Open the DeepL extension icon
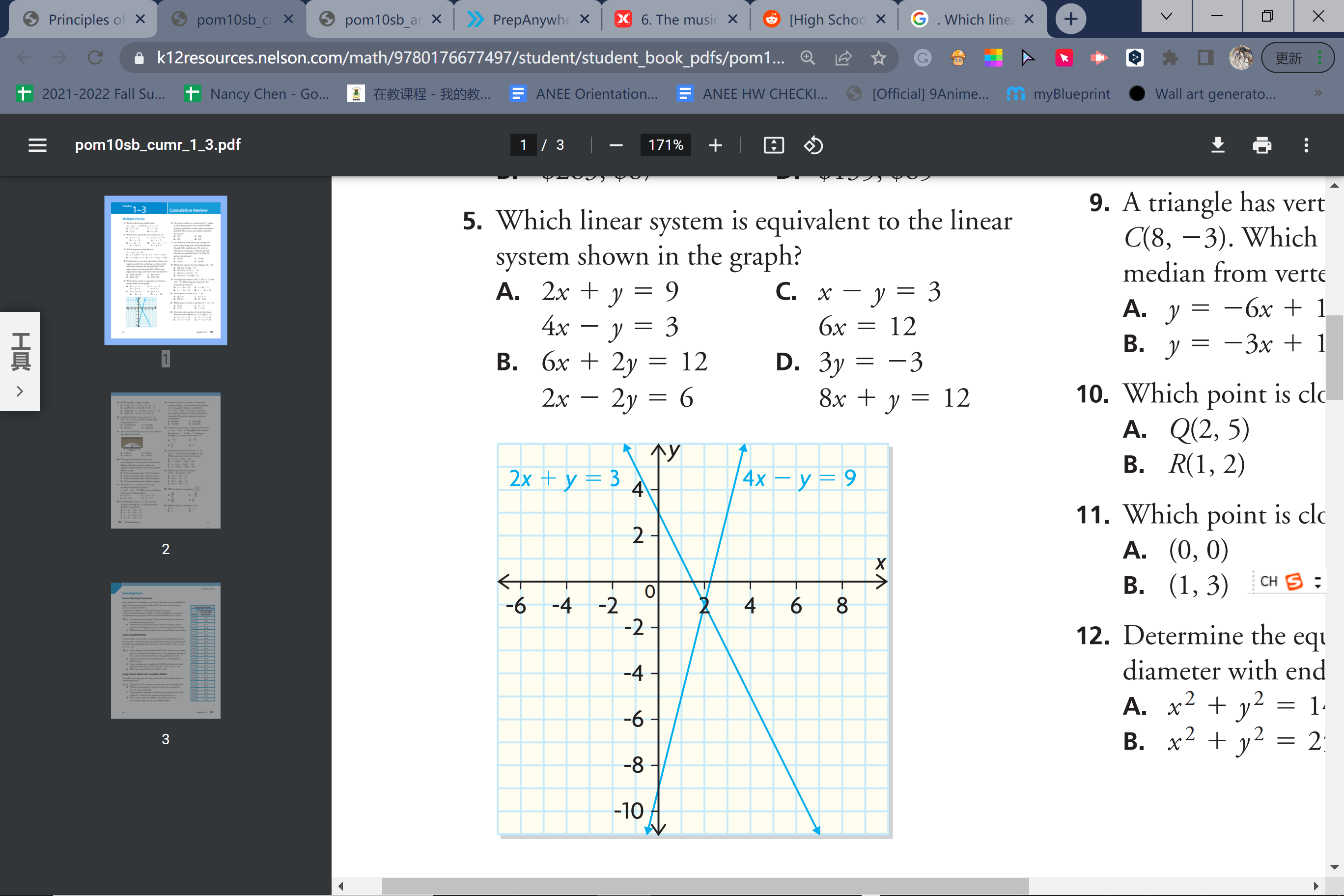 coord(1135,57)
